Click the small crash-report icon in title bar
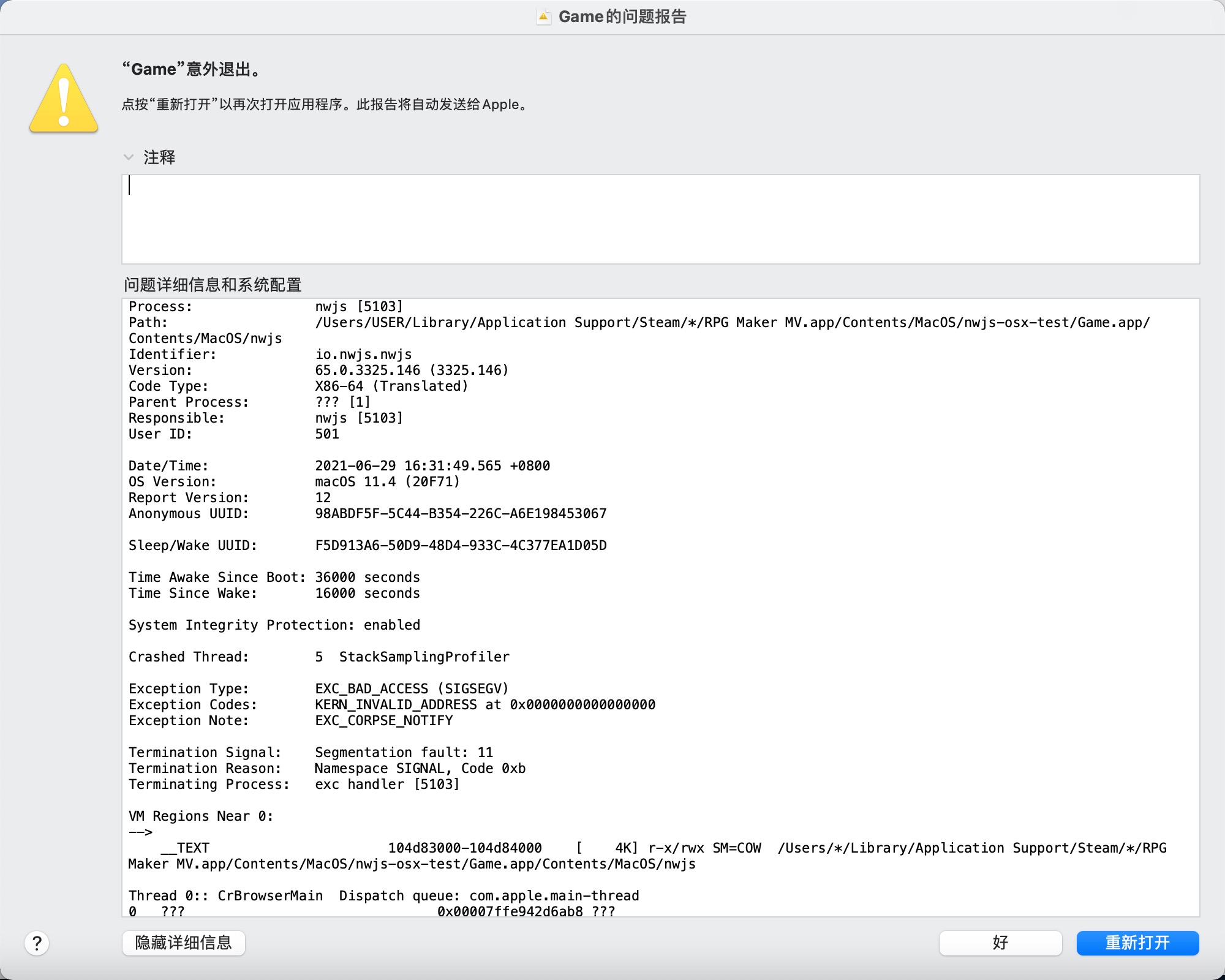The width and height of the screenshot is (1225, 980). point(543,17)
